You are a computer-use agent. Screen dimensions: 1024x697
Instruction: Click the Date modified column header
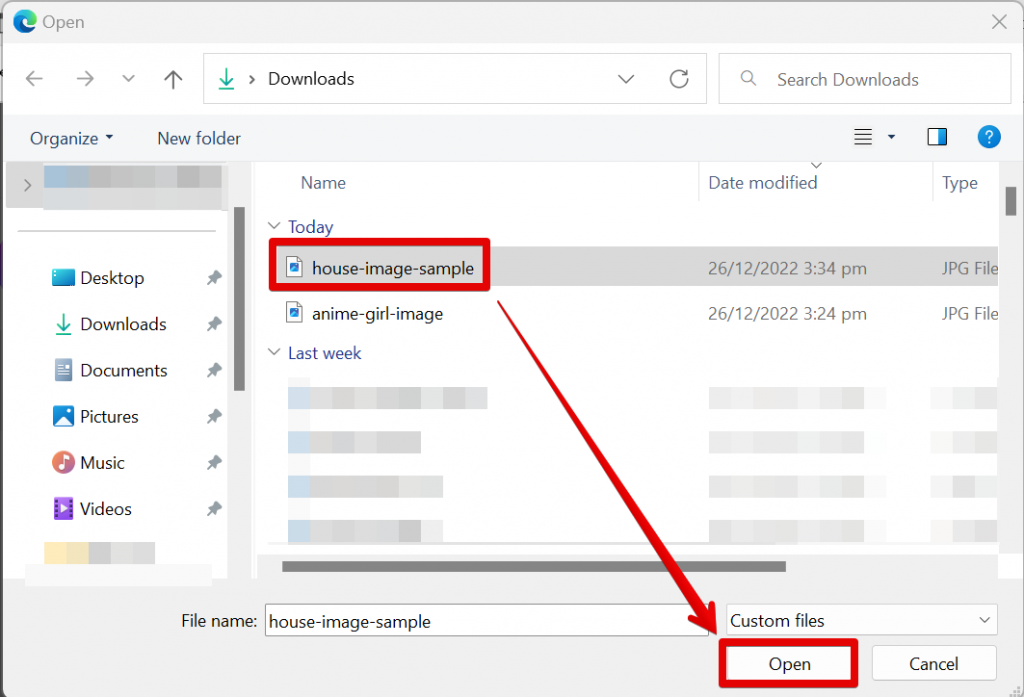click(762, 182)
